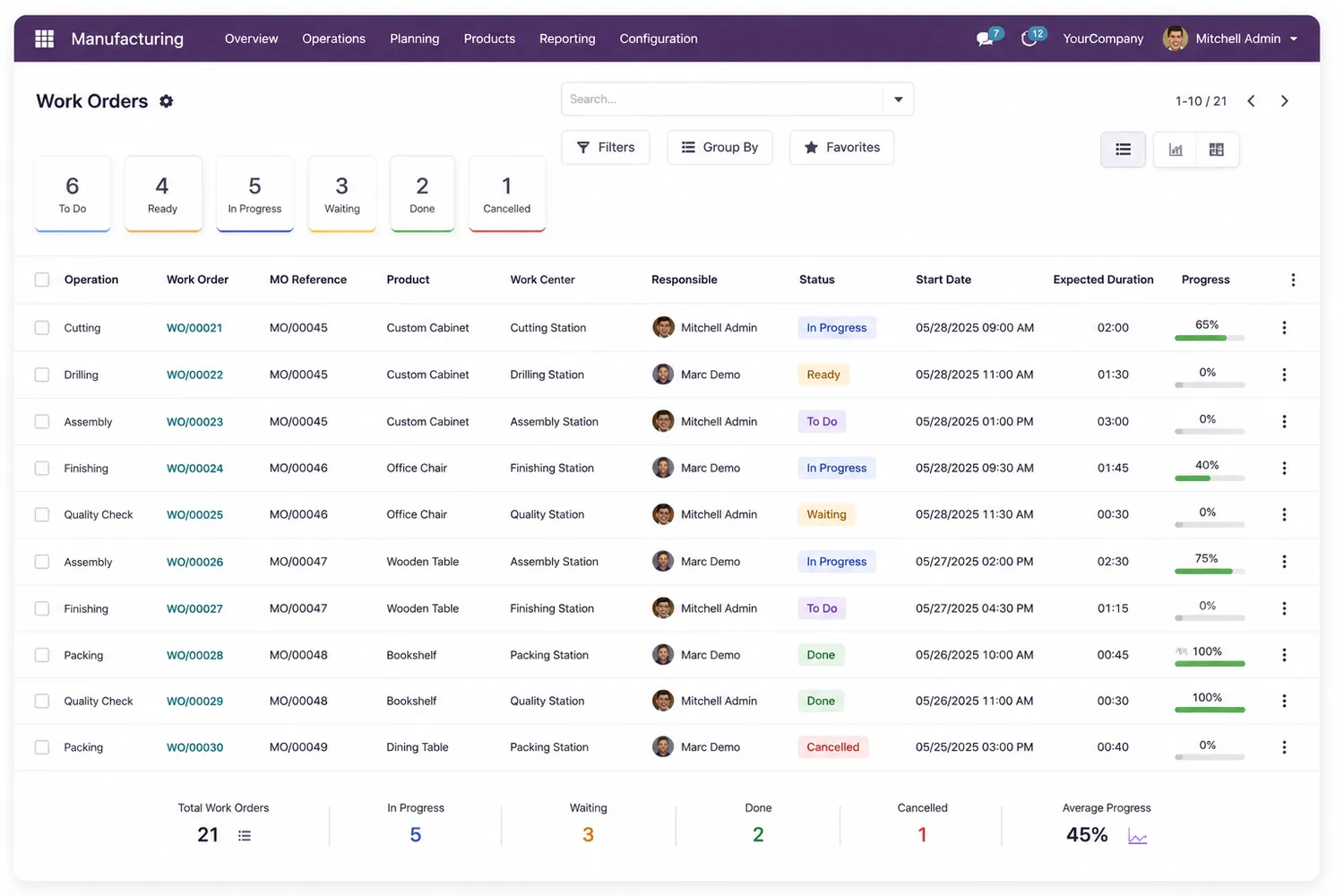Switch to graph view icon
Viewport: 1344px width, 896px height.
[1176, 150]
